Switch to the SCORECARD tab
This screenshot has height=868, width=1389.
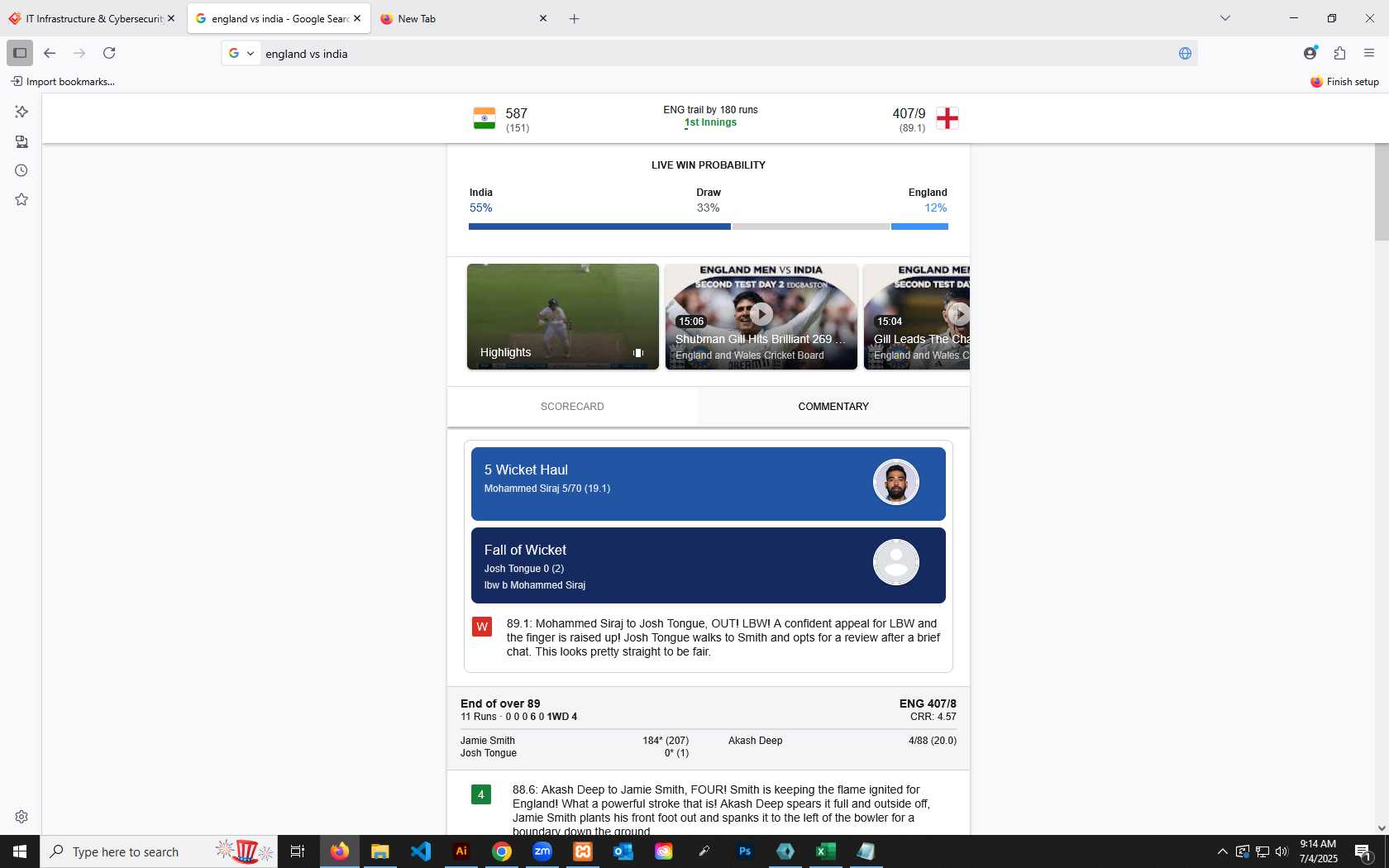[572, 407]
